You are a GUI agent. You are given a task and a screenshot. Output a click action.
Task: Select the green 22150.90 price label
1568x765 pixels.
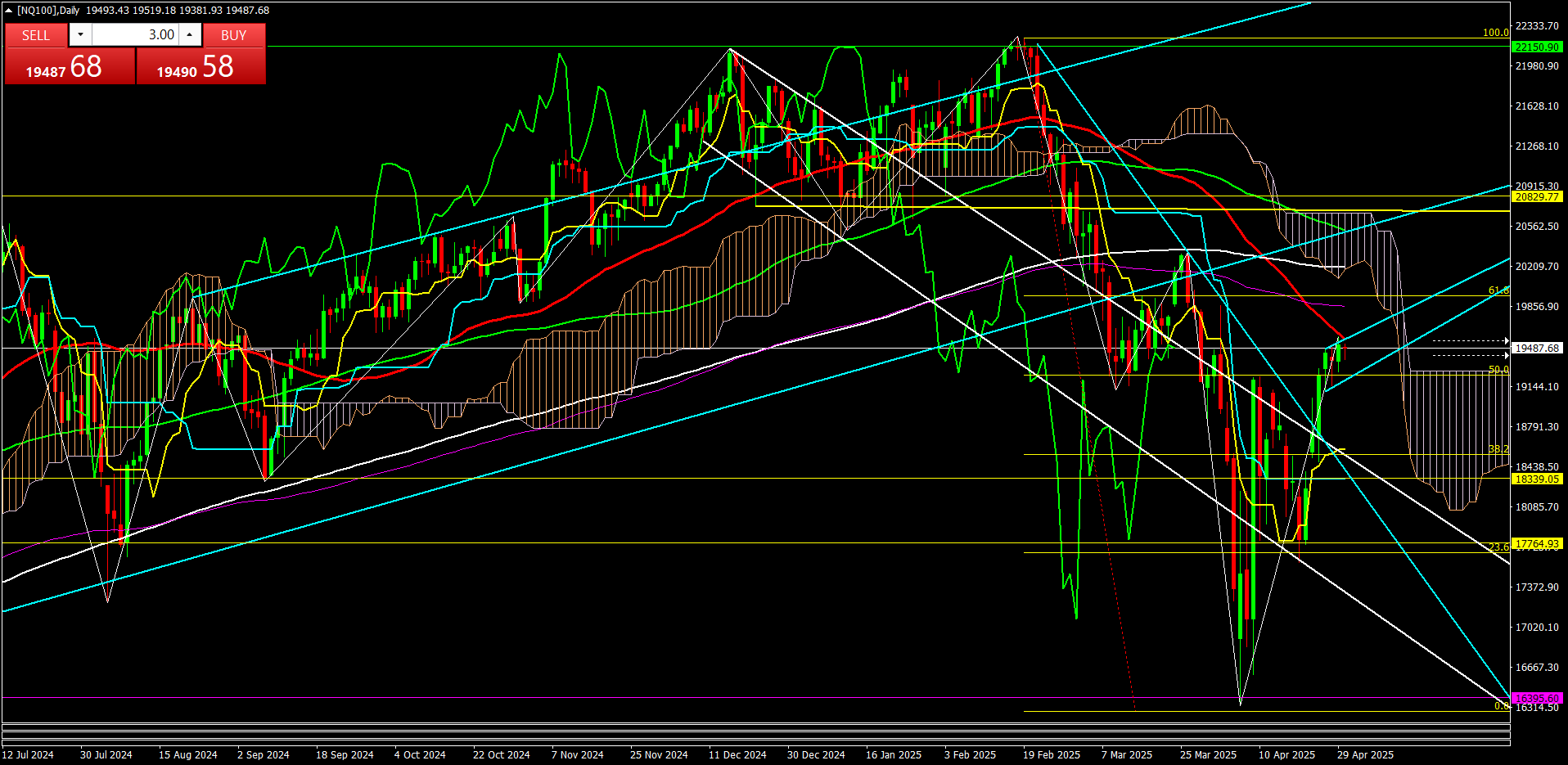(1536, 47)
